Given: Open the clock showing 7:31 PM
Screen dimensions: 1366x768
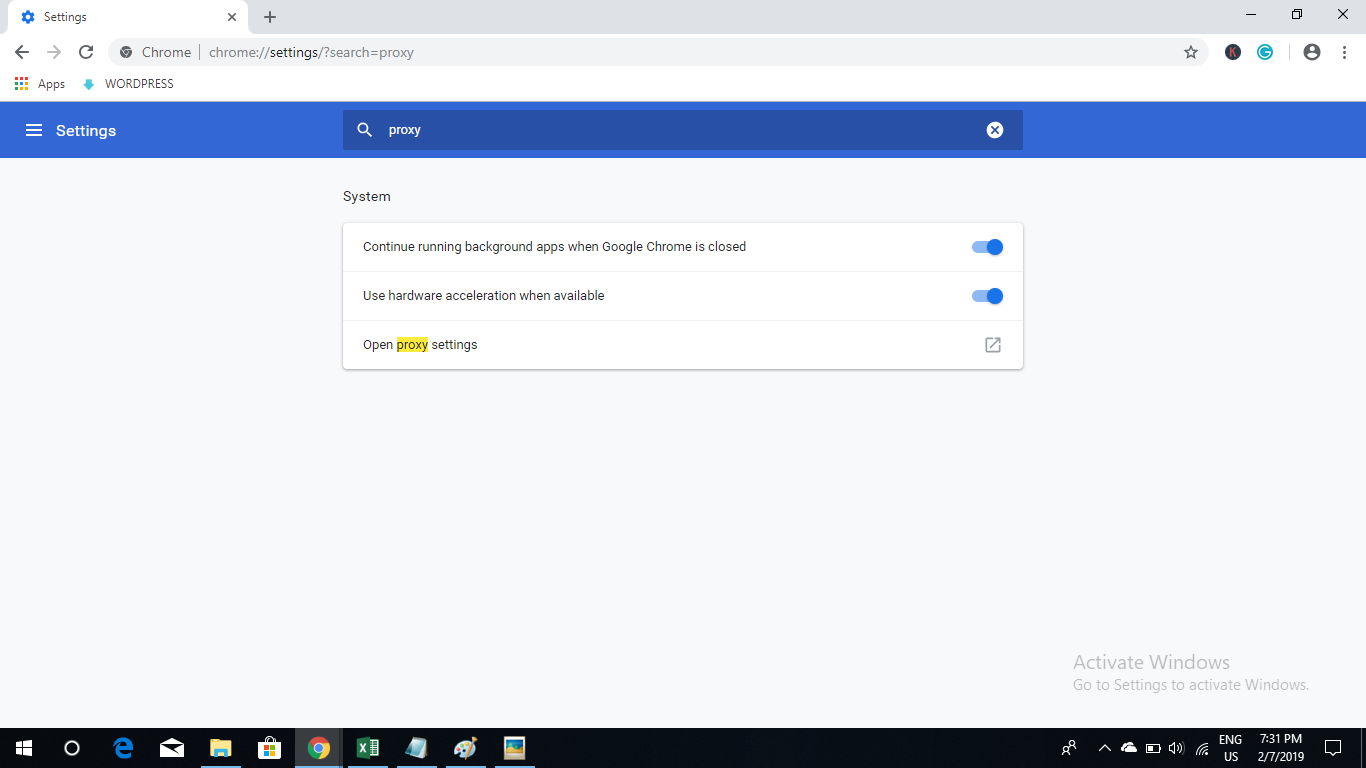Looking at the screenshot, I should [x=1281, y=748].
